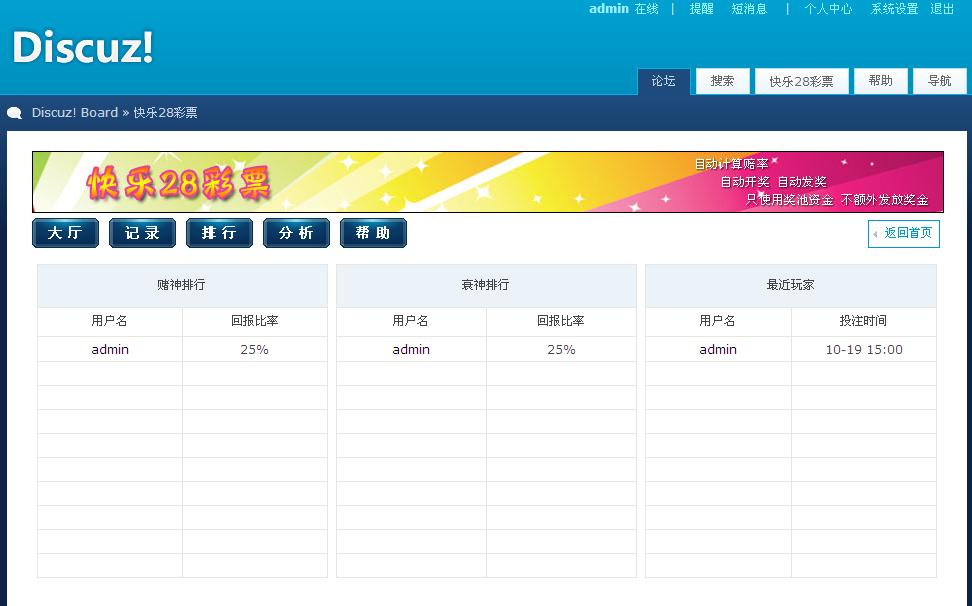Open 短消息 messages link
The image size is (972, 606).
[x=749, y=9]
